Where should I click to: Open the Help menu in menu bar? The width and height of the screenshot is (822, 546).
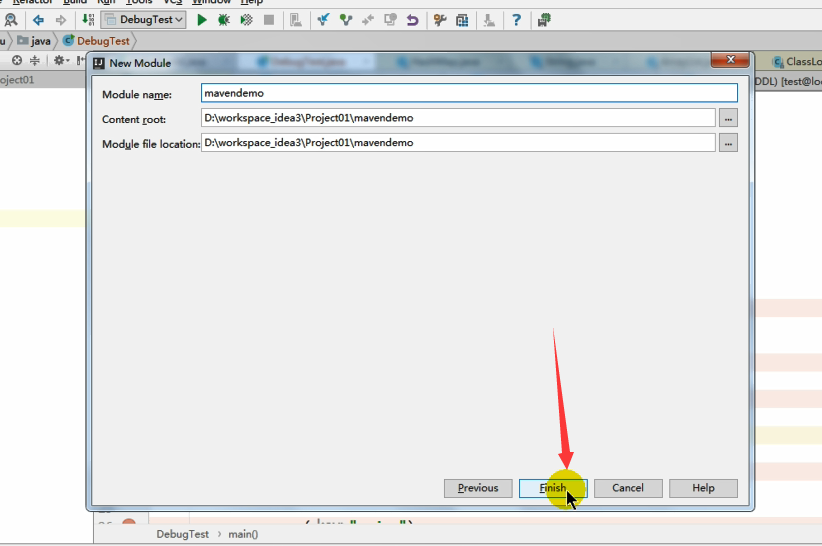point(252,2)
